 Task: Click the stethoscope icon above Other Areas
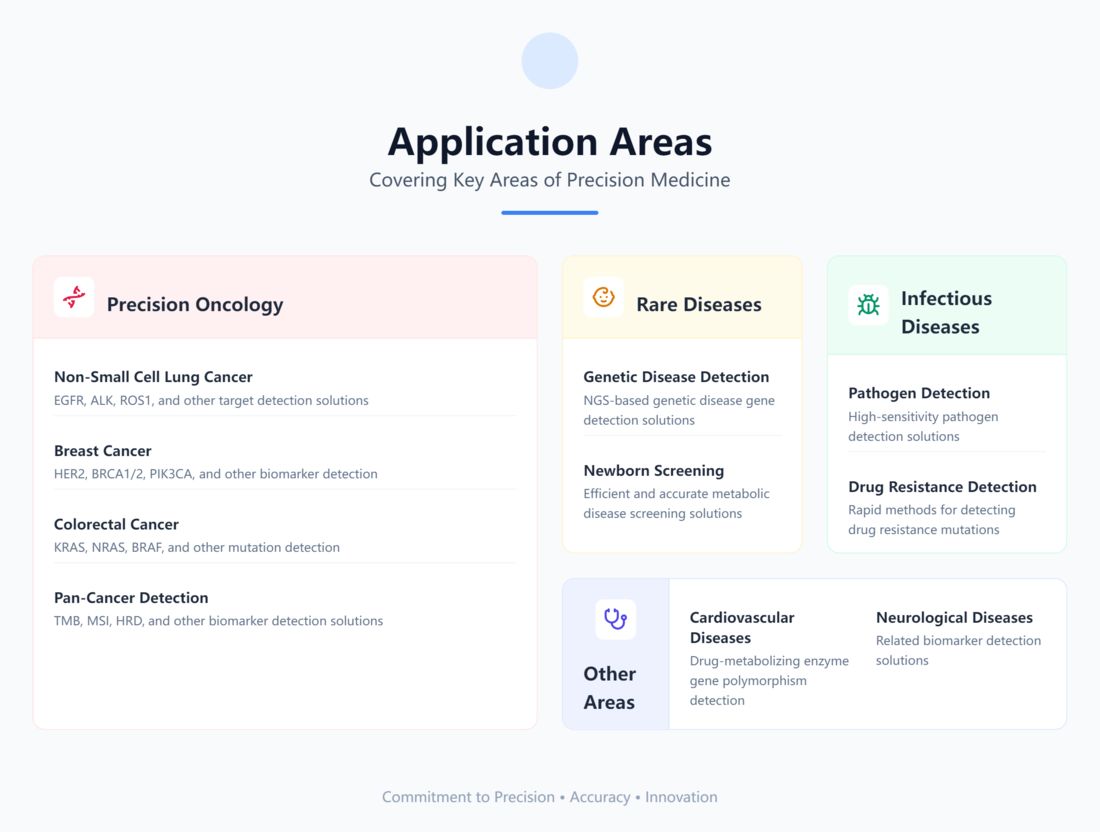(615, 619)
